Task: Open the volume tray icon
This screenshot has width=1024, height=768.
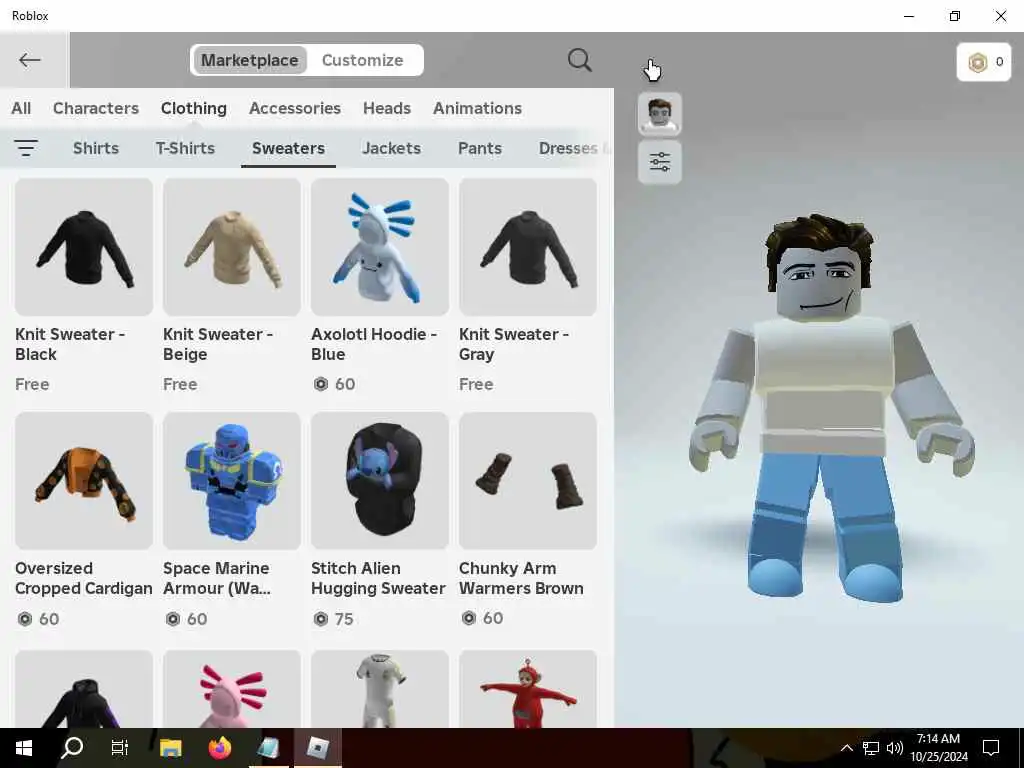Action: click(x=895, y=748)
